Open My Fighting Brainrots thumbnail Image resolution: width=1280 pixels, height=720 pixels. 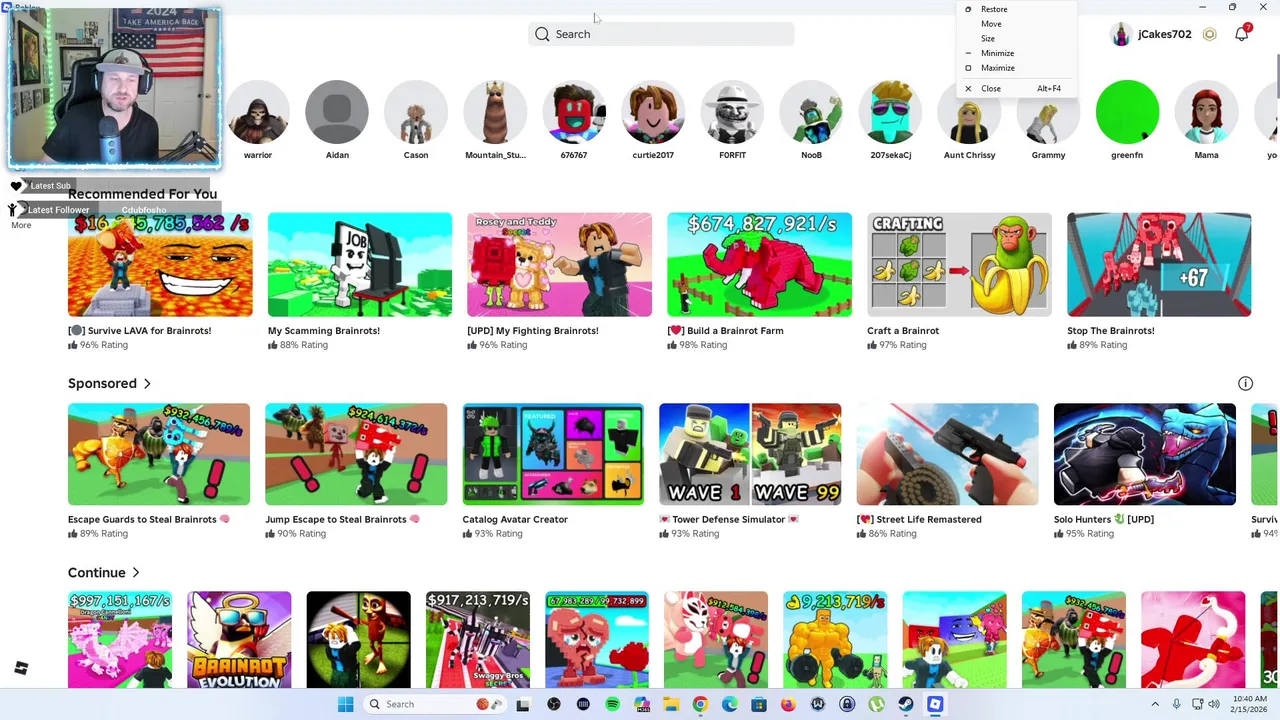pyautogui.click(x=559, y=265)
